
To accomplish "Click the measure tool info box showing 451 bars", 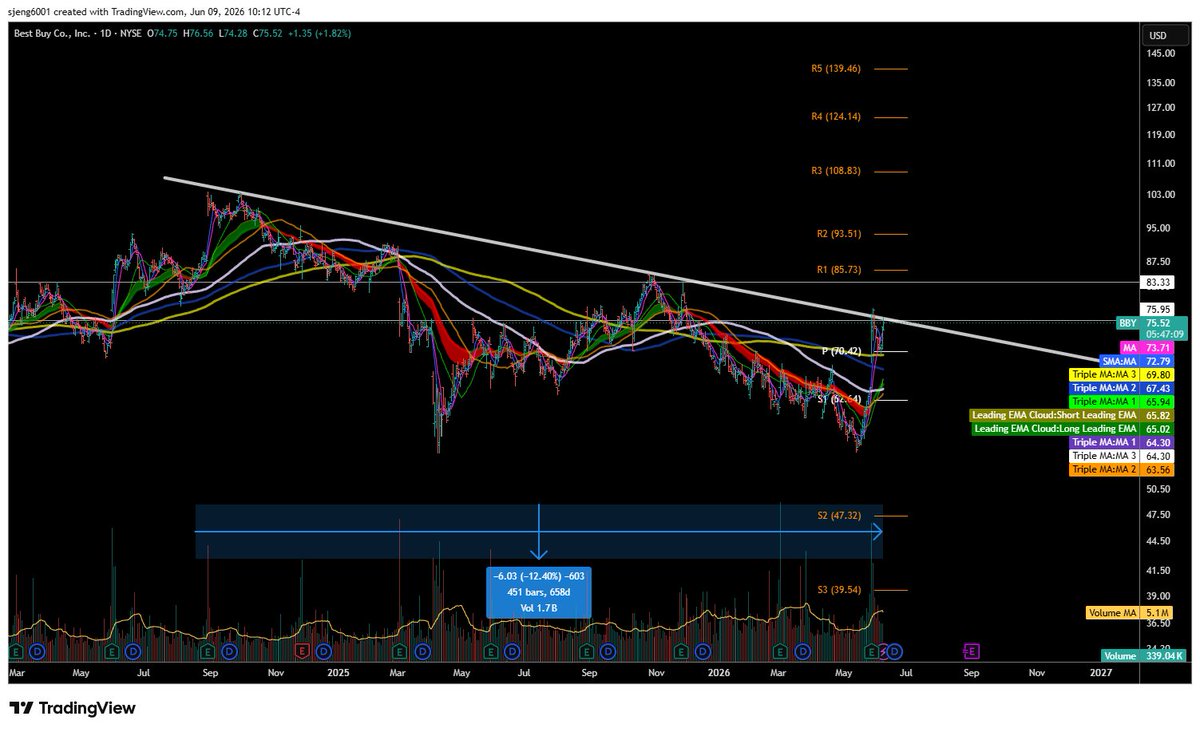I will (x=539, y=590).
